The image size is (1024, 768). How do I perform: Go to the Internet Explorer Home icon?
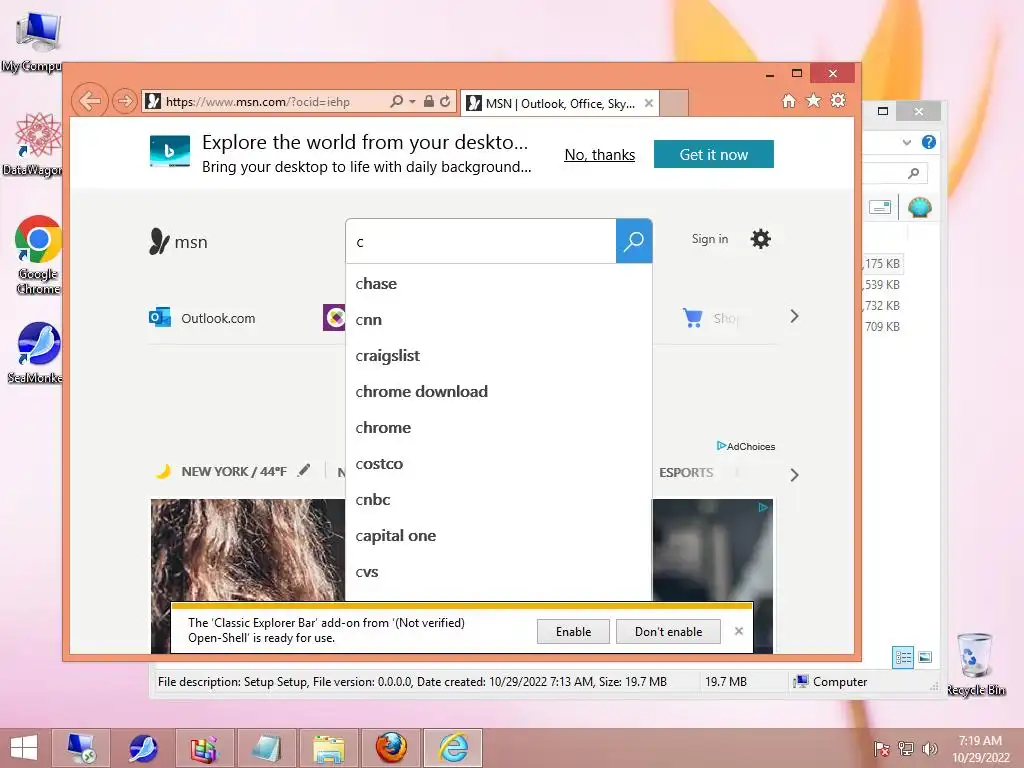pos(789,101)
